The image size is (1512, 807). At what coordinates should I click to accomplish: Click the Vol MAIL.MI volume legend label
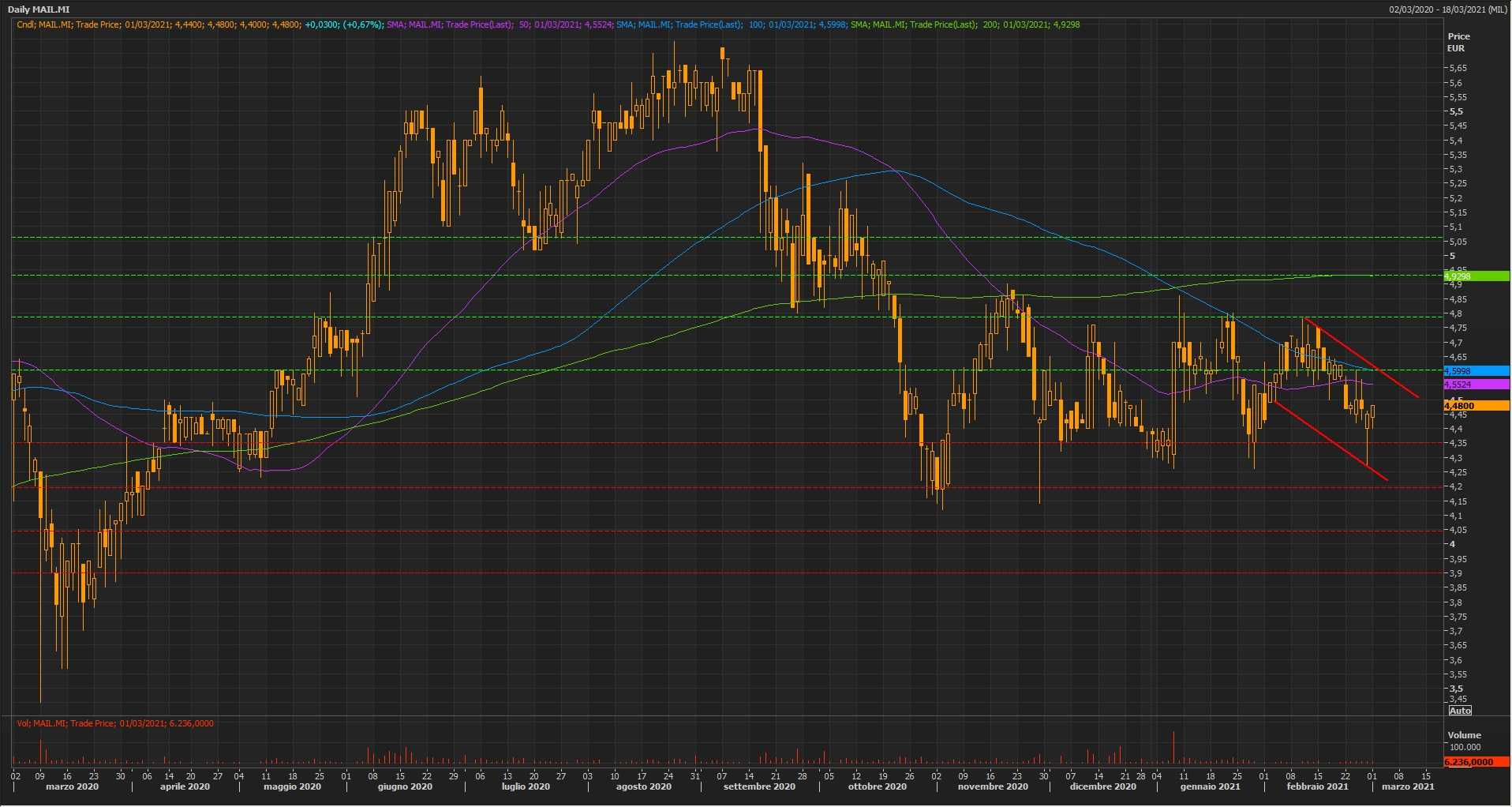(x=115, y=723)
